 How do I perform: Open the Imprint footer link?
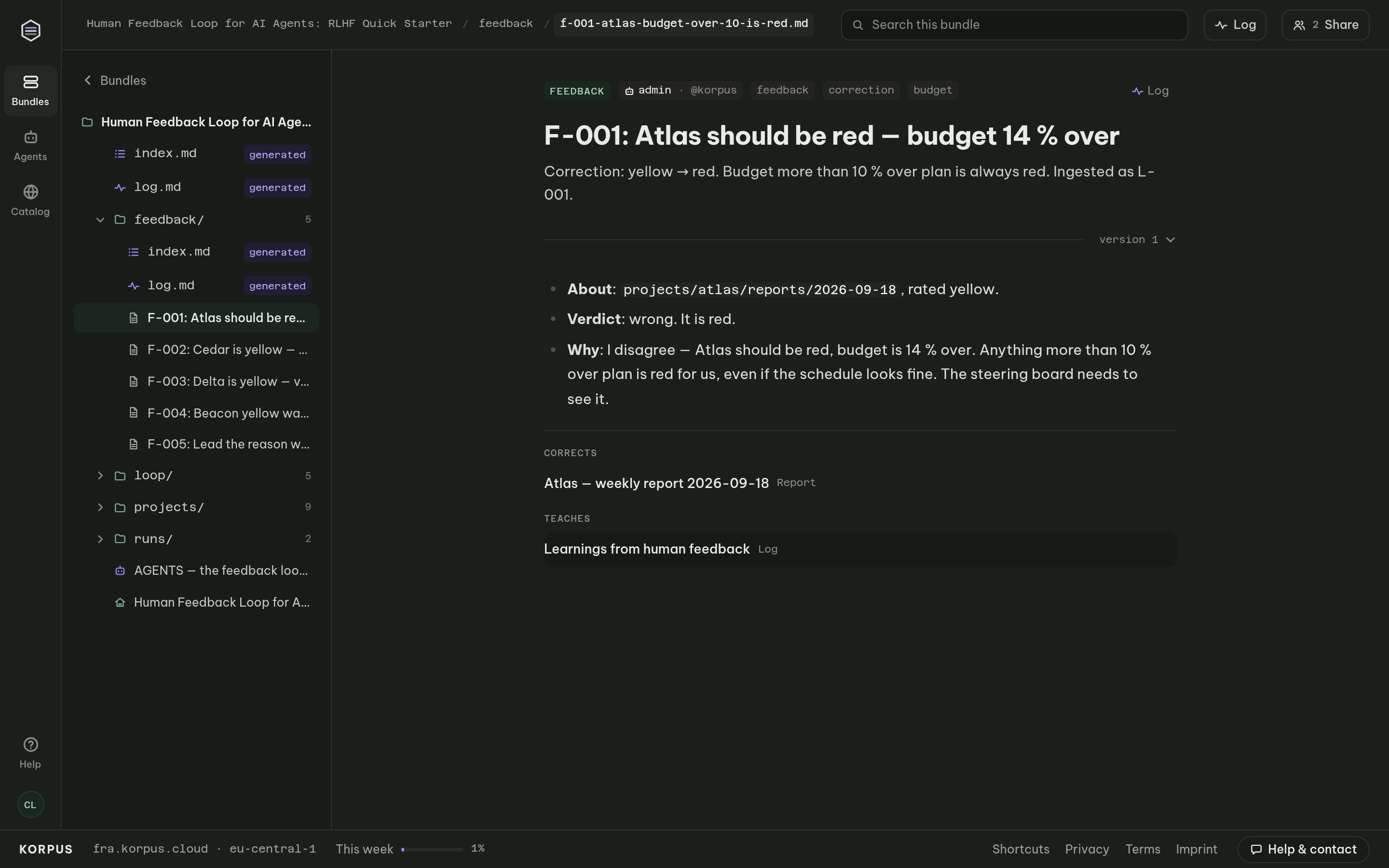coord(1196,849)
